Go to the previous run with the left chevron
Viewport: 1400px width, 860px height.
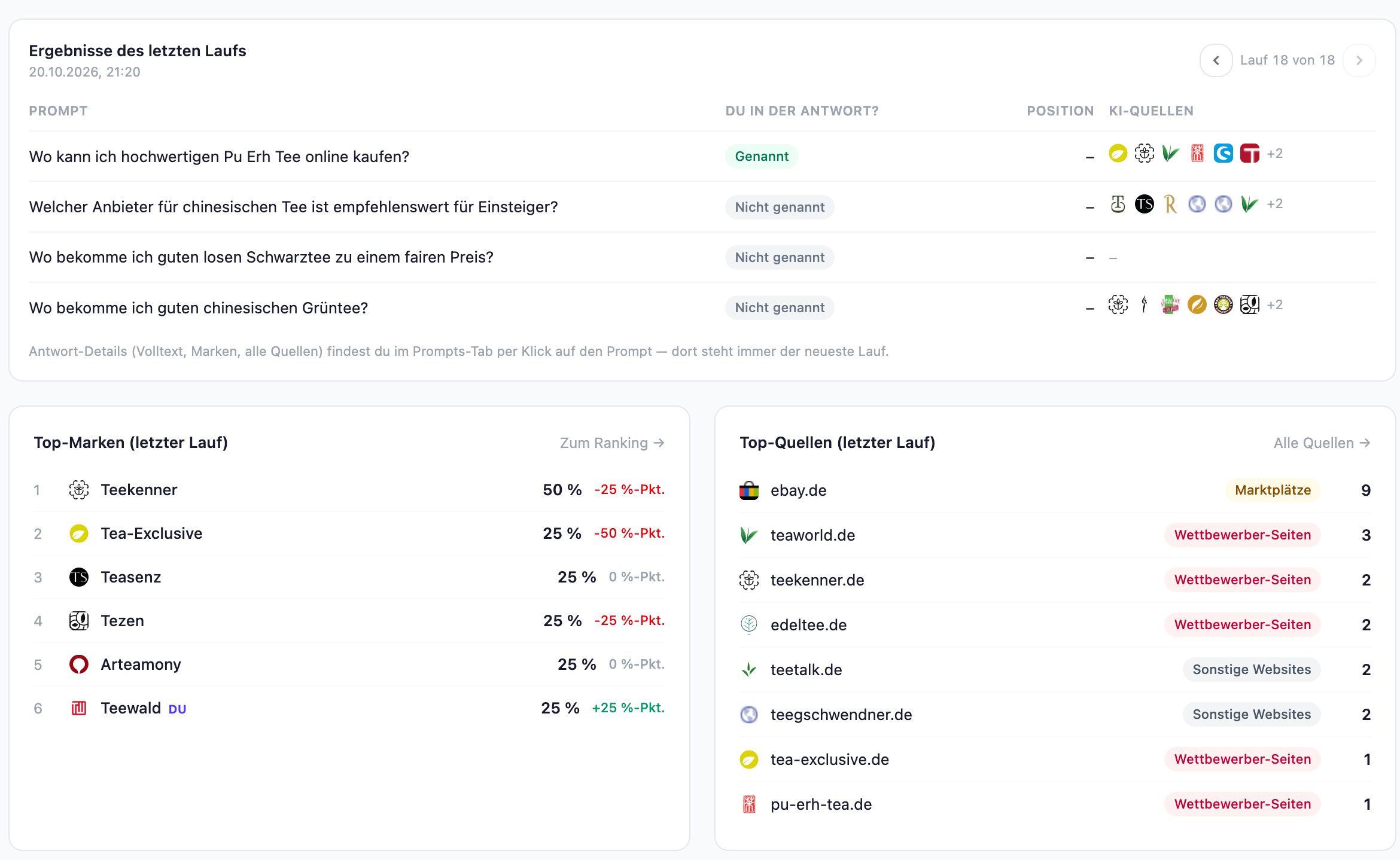tap(1216, 60)
